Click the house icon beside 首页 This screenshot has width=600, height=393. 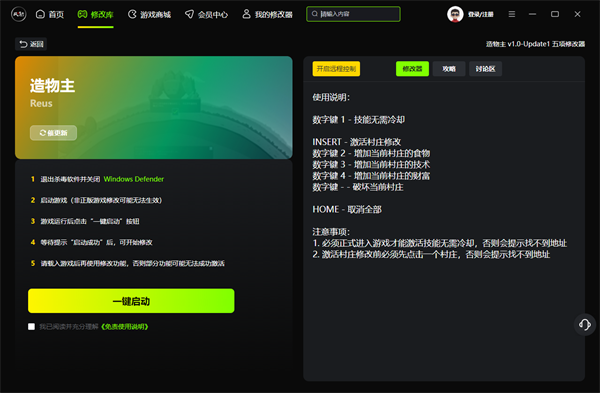pyautogui.click(x=40, y=14)
